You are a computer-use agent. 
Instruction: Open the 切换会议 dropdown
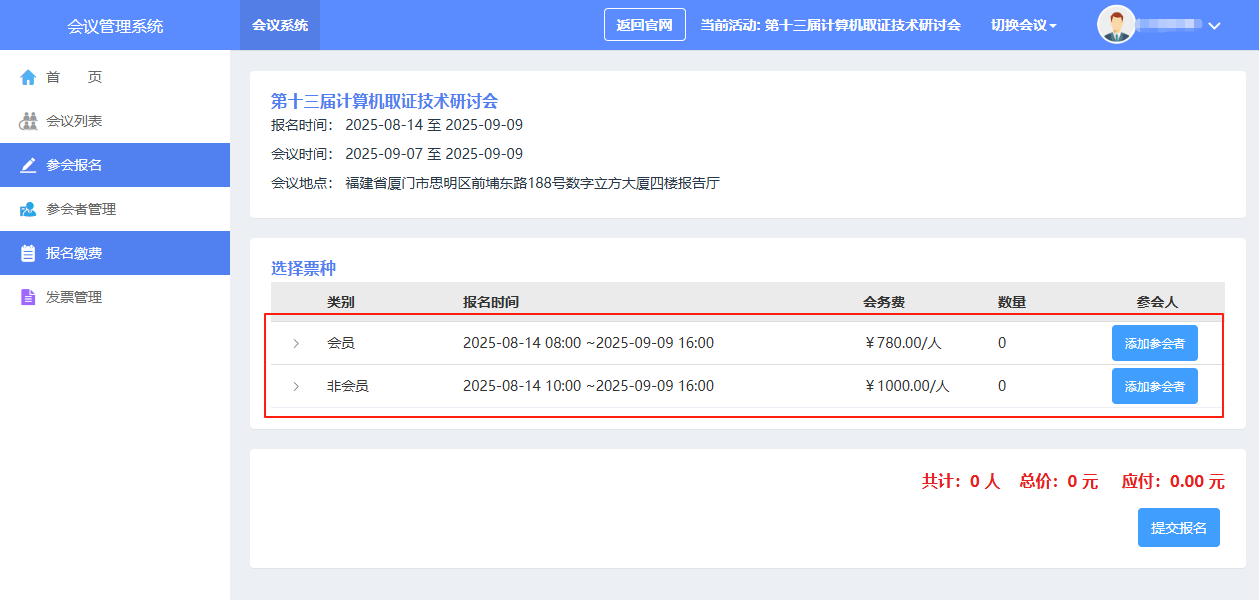[x=1023, y=25]
